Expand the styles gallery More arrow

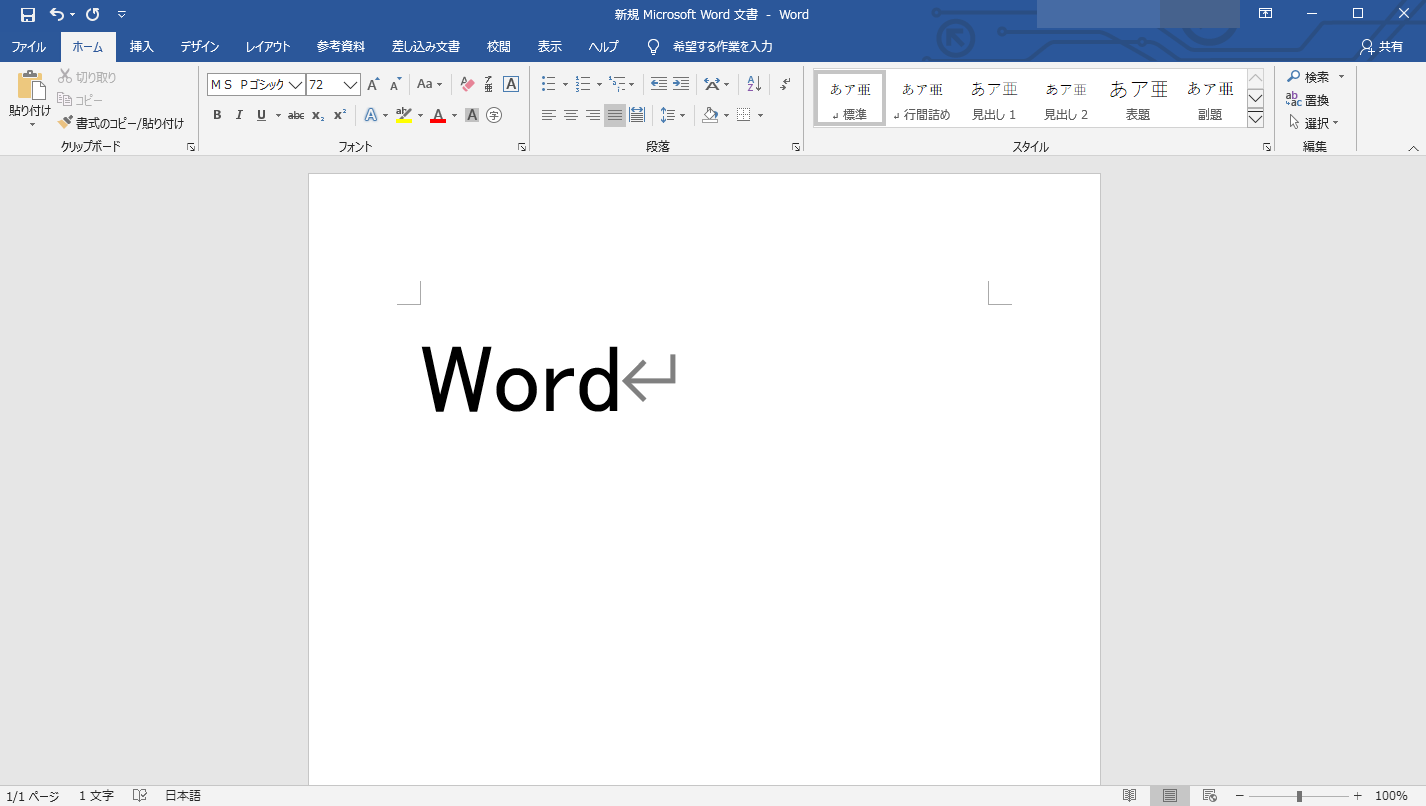[x=1256, y=119]
